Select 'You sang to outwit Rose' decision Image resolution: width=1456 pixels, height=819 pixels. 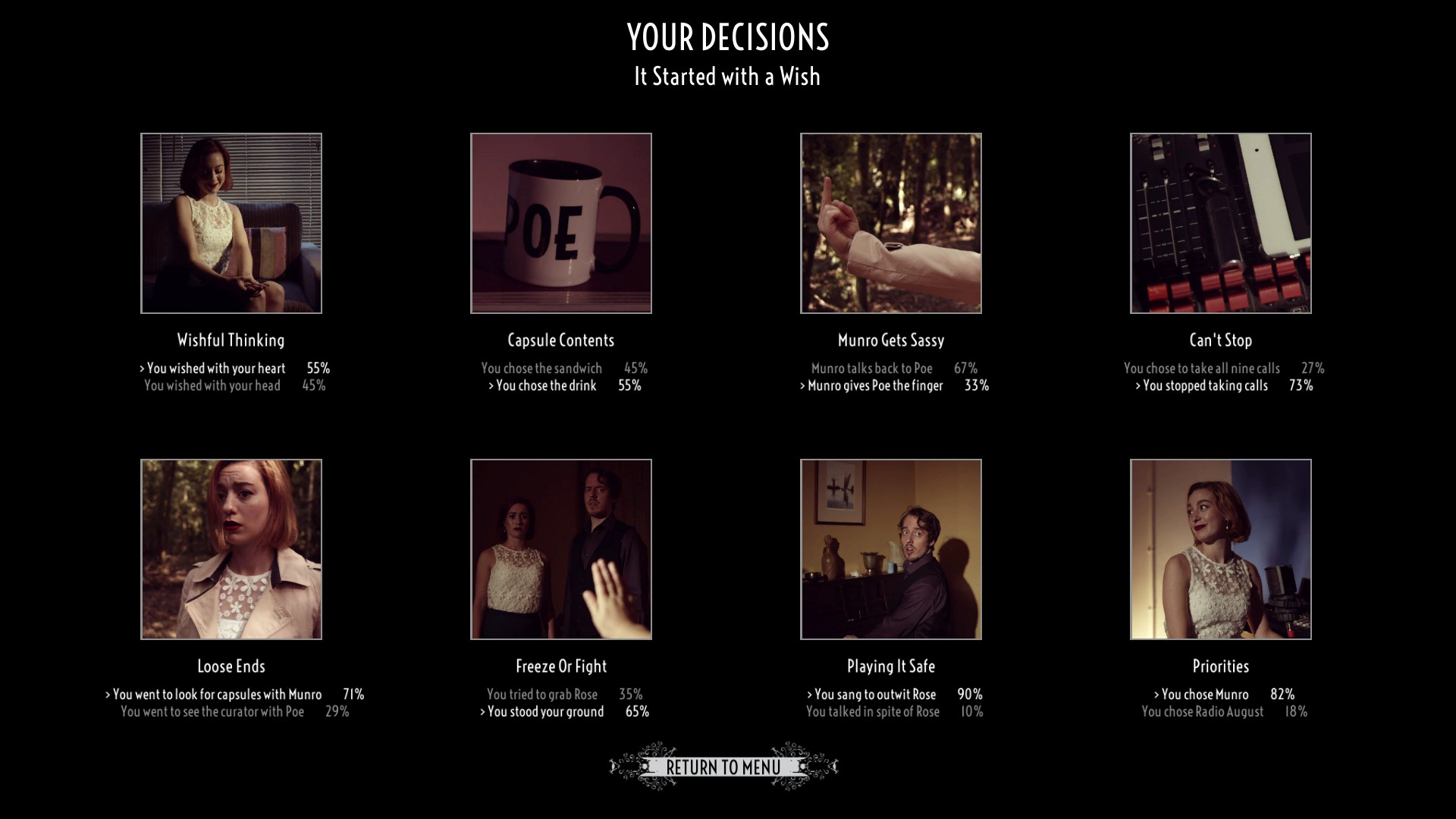click(877, 694)
